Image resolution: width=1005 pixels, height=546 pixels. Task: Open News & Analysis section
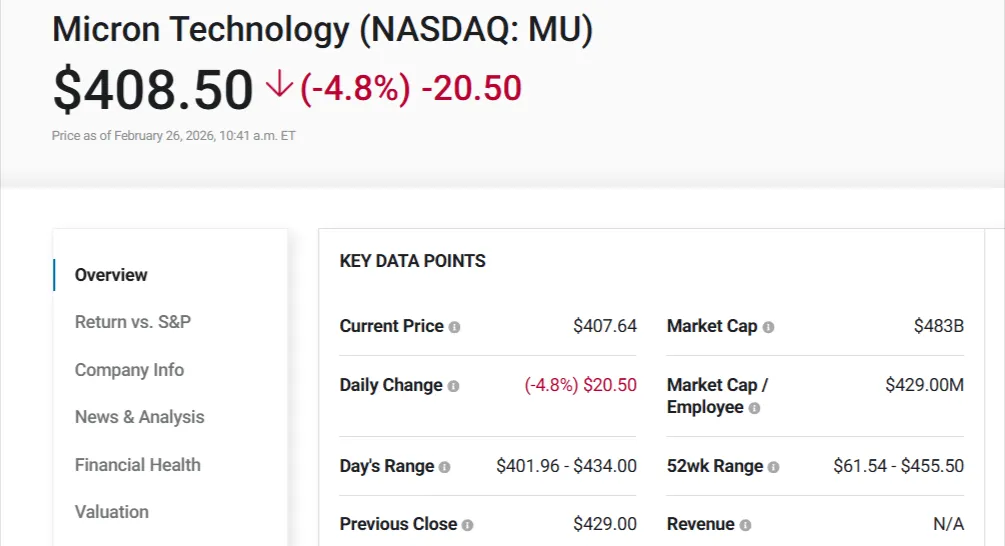click(139, 417)
